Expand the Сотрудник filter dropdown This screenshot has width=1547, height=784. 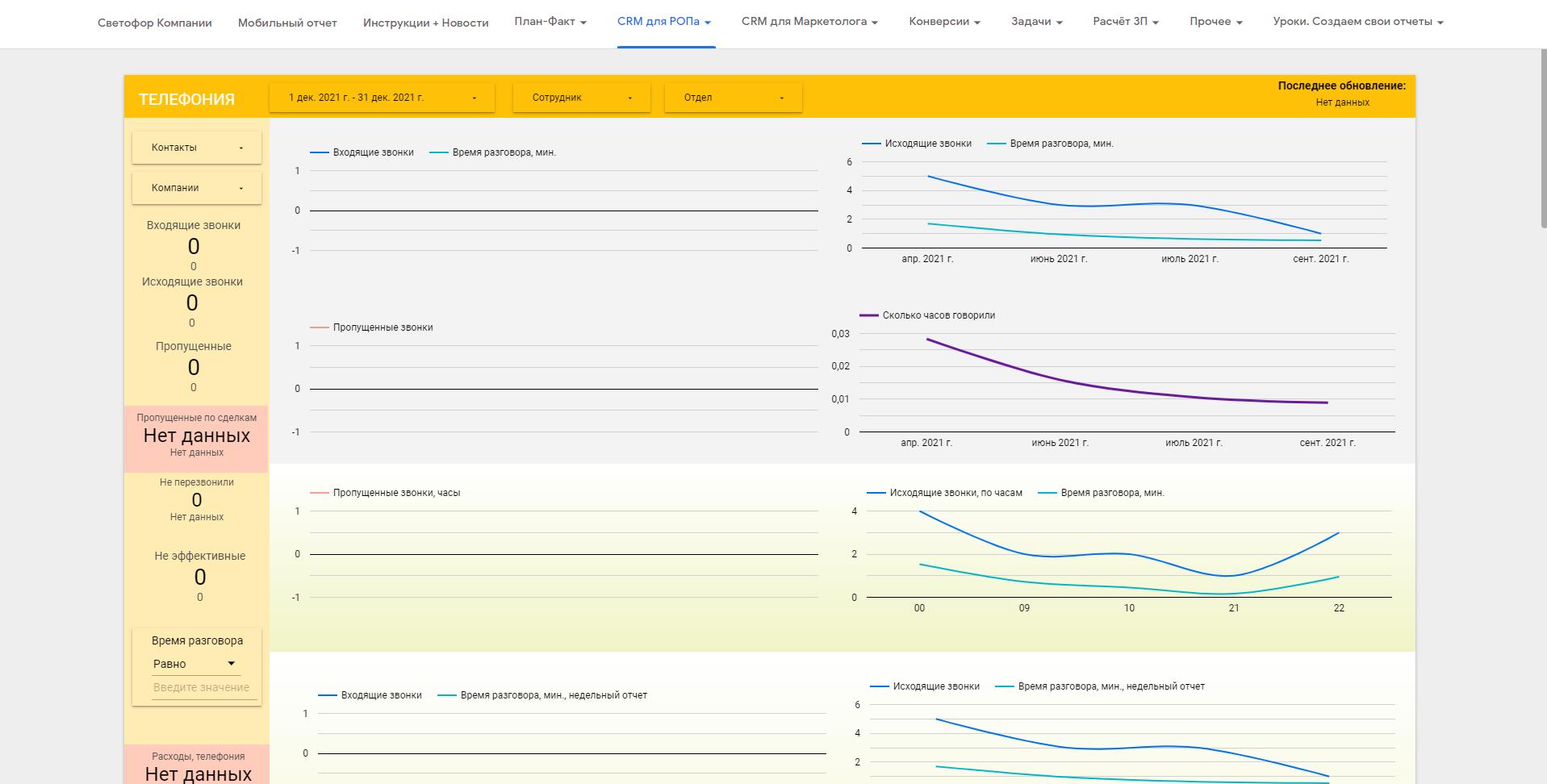point(581,98)
